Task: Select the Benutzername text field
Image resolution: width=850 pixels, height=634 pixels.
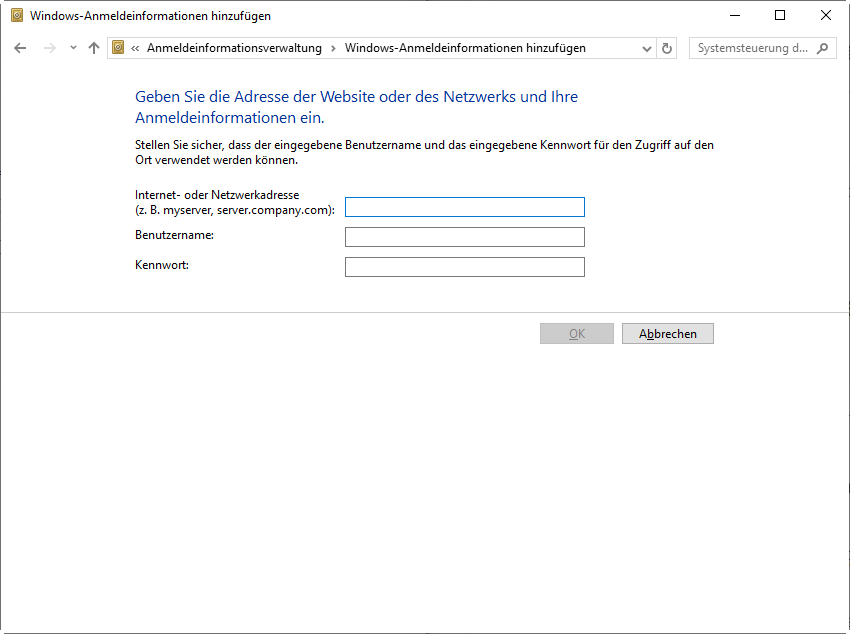Action: 464,237
